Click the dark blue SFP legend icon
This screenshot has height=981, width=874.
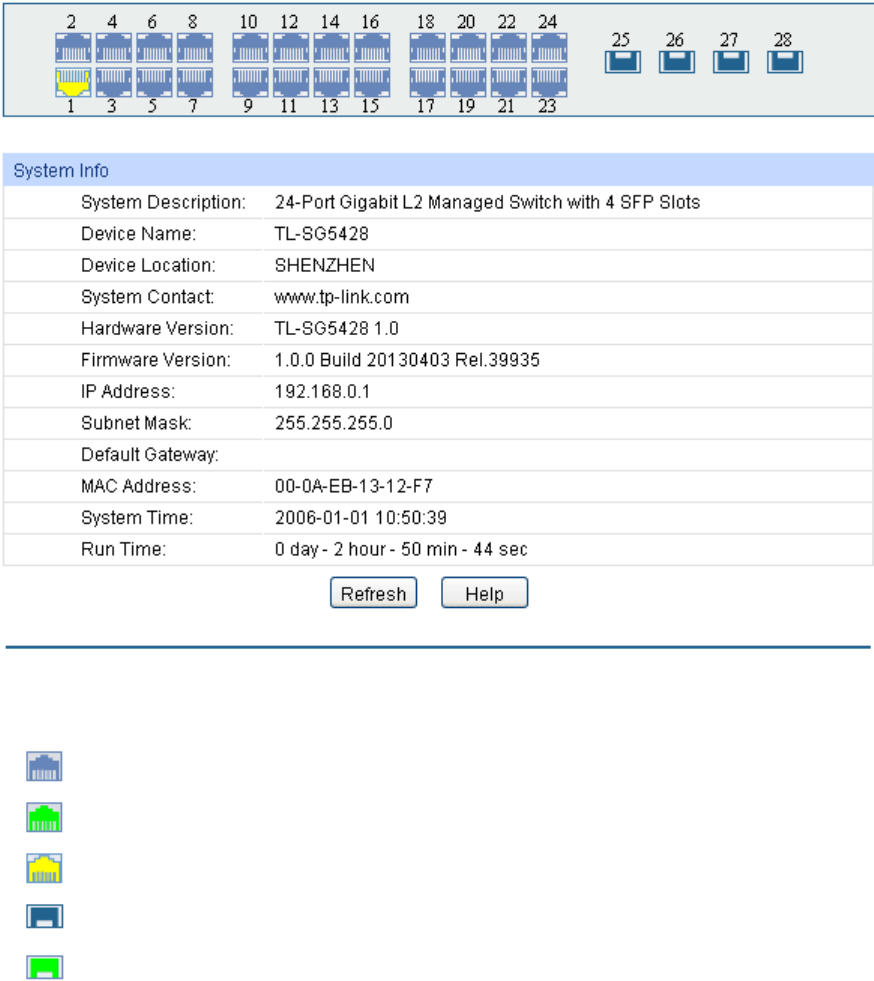point(44,916)
